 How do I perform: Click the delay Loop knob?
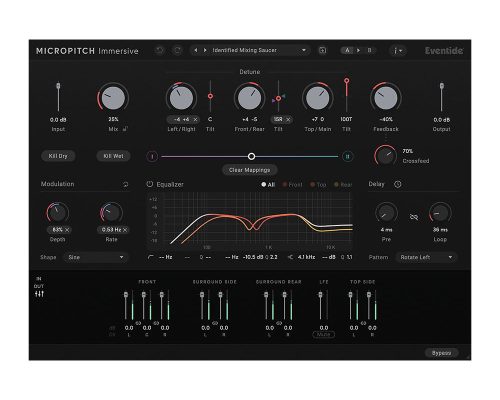tap(440, 213)
